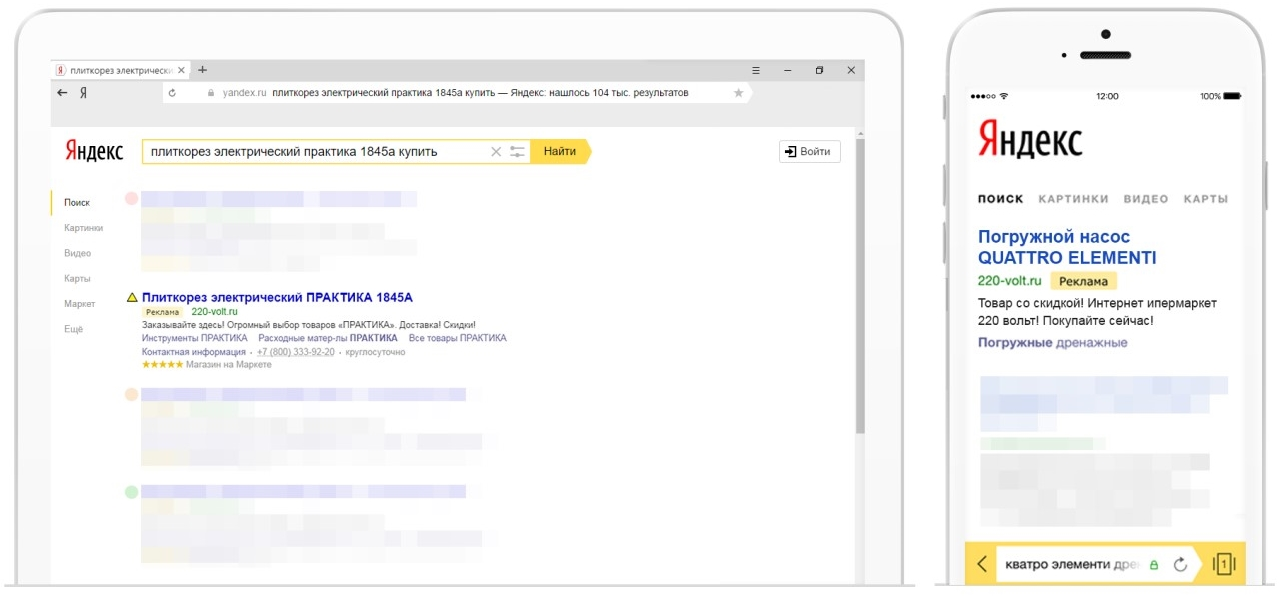
Task: Open a new browser tab with plus icon
Action: coord(203,70)
